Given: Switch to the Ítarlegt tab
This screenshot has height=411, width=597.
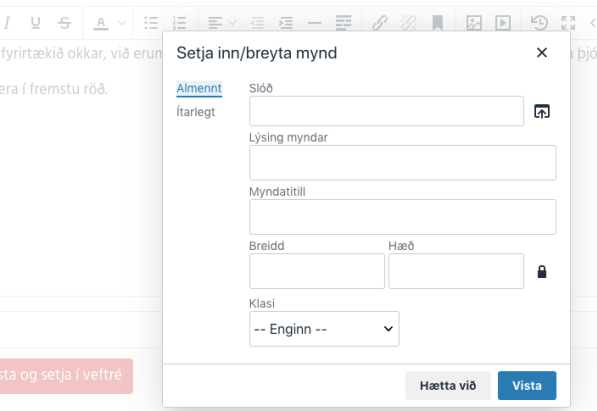Looking at the screenshot, I should tap(196, 112).
